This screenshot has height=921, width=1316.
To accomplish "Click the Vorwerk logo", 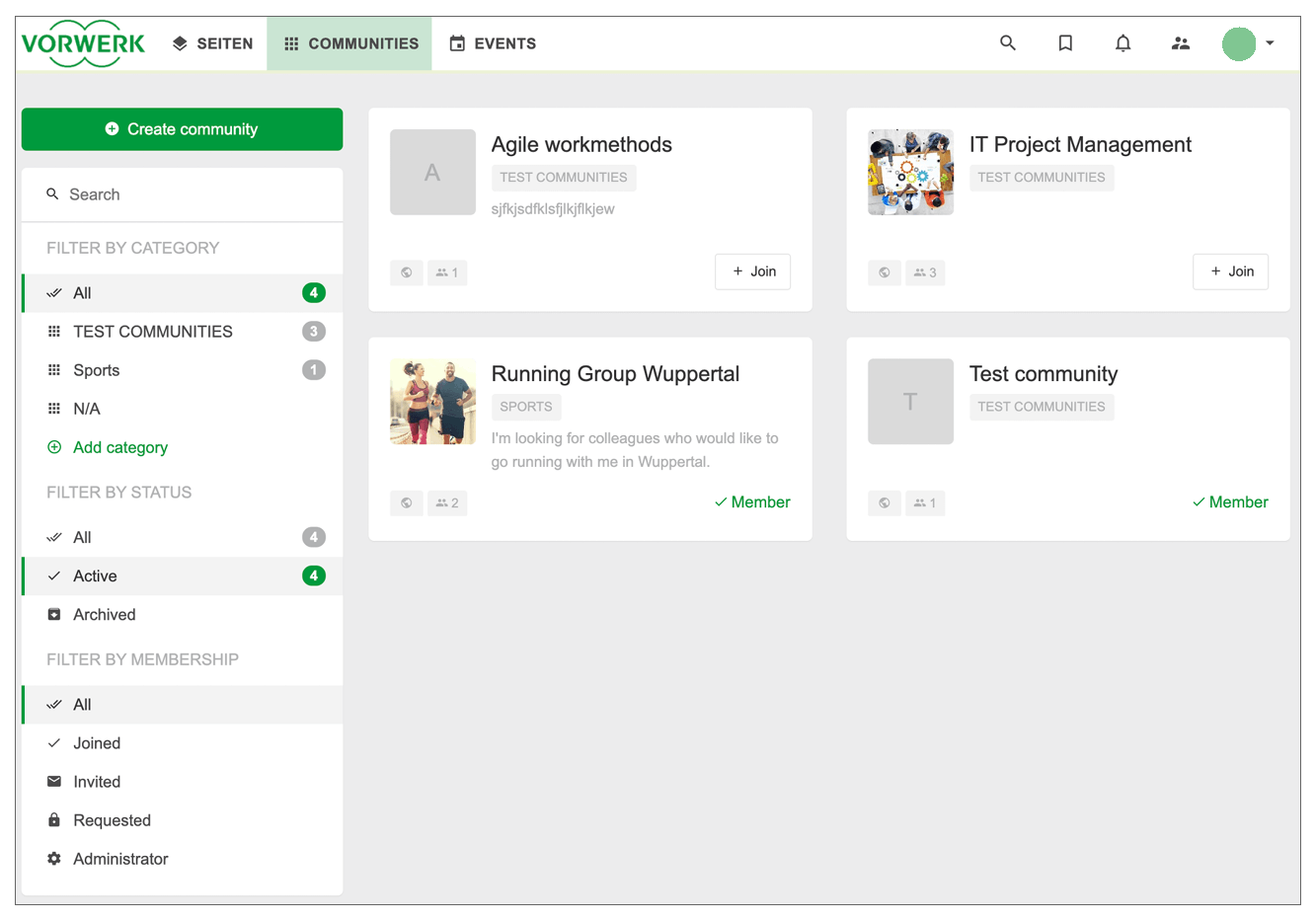I will [83, 42].
